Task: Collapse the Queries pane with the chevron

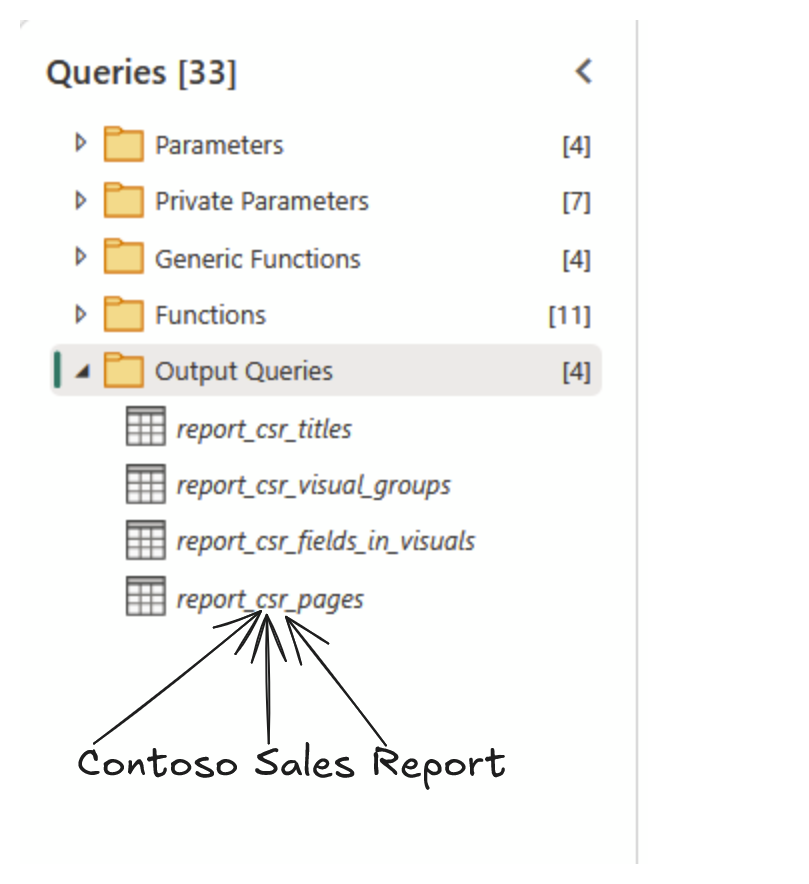Action: [584, 72]
